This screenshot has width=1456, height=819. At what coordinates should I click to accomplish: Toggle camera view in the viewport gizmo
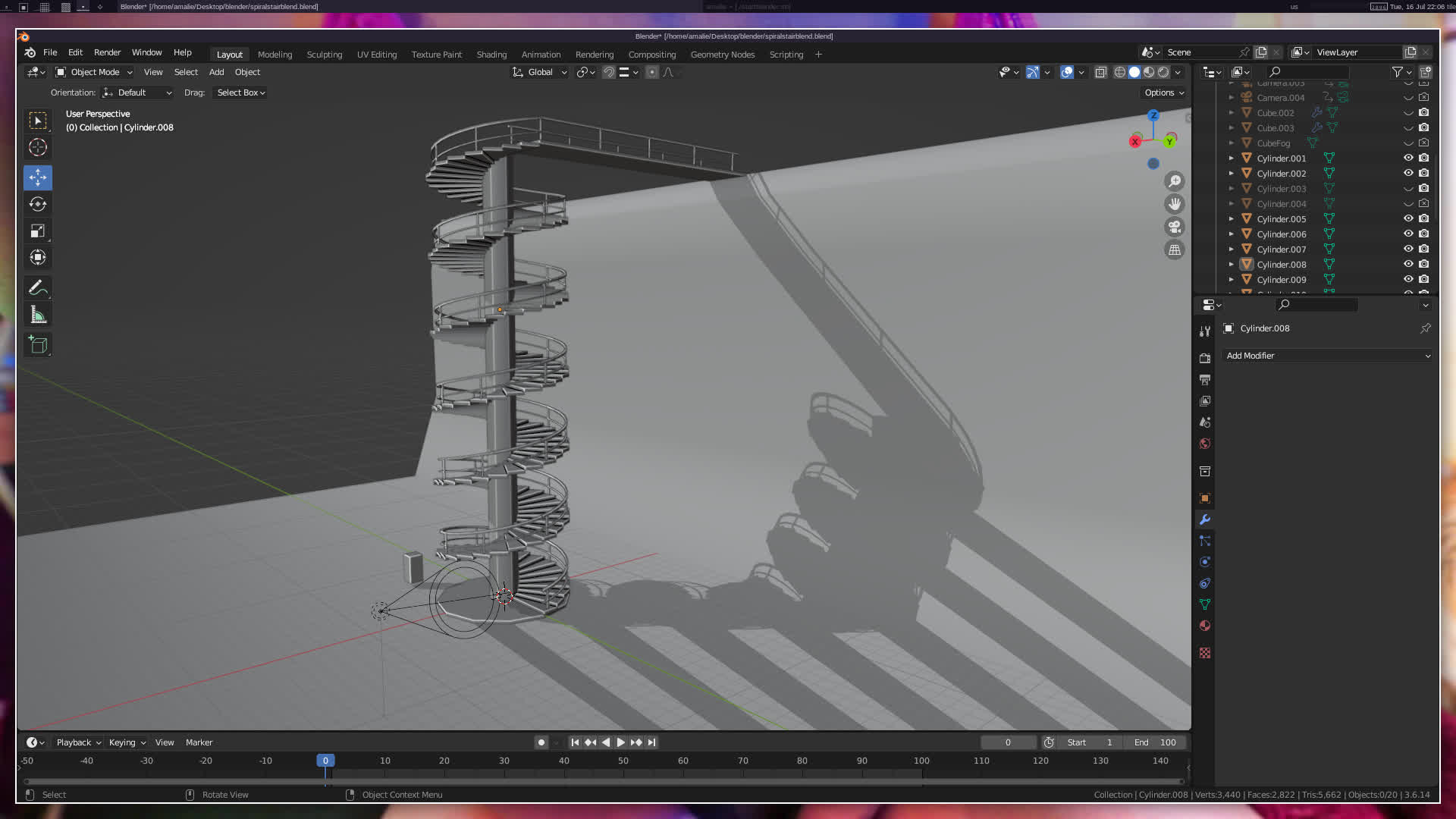tap(1175, 227)
